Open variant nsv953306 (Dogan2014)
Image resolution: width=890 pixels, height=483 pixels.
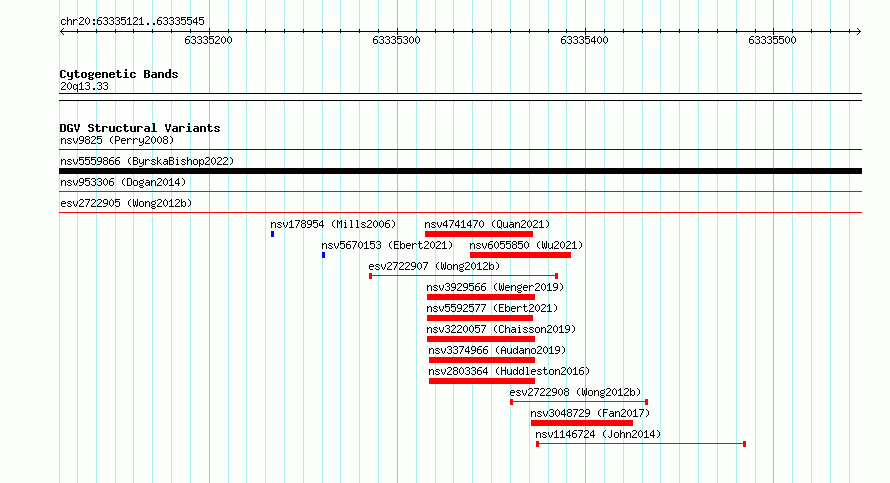pos(123,182)
